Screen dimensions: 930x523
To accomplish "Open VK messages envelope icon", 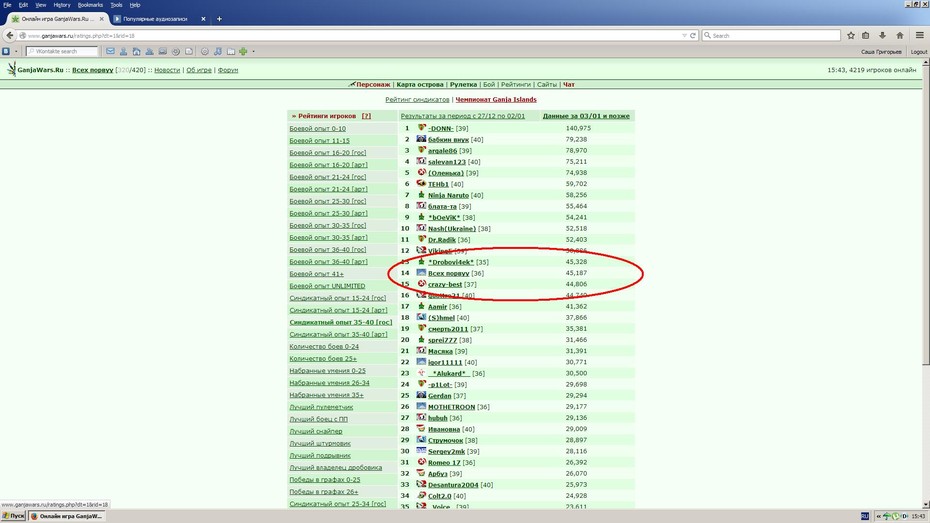I will [110, 52].
